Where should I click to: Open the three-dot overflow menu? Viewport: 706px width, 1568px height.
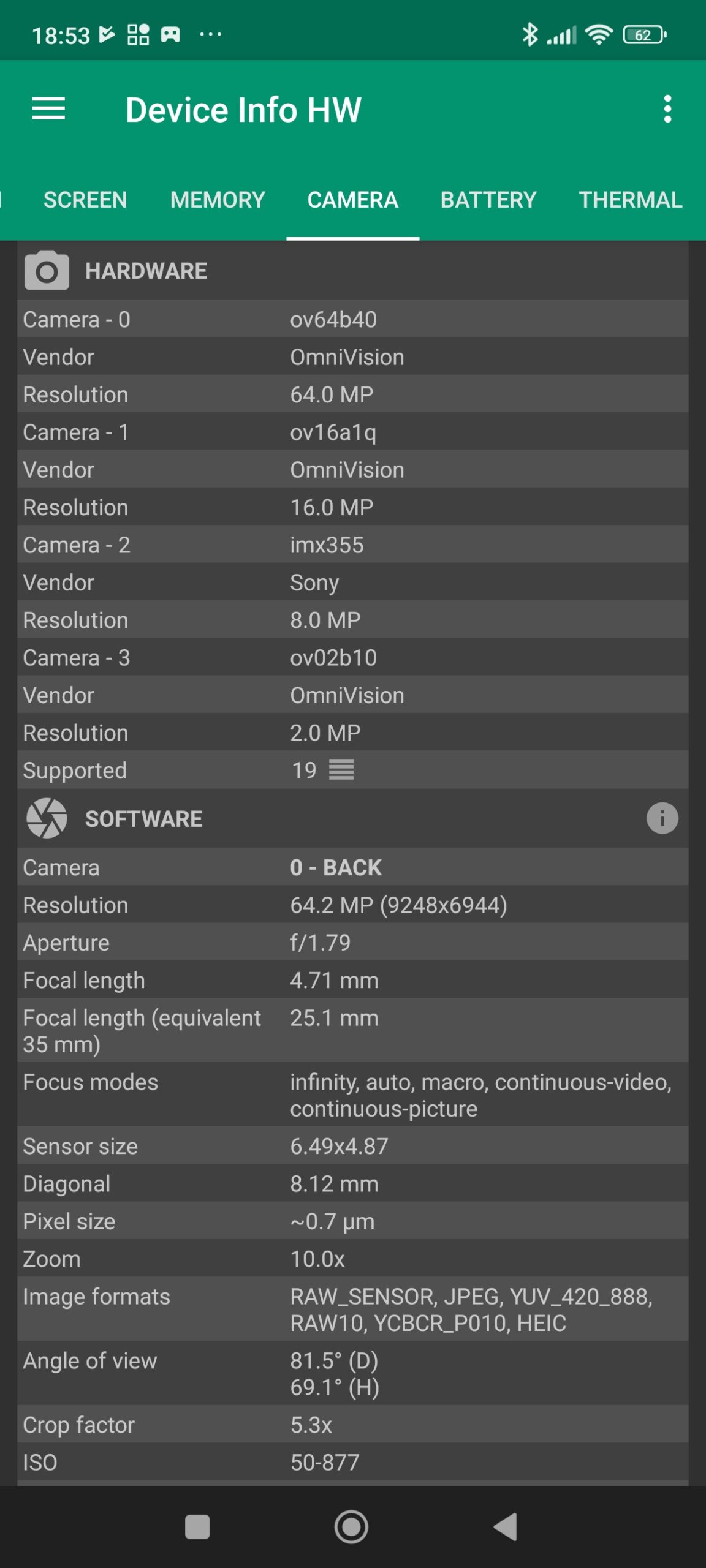(x=667, y=109)
